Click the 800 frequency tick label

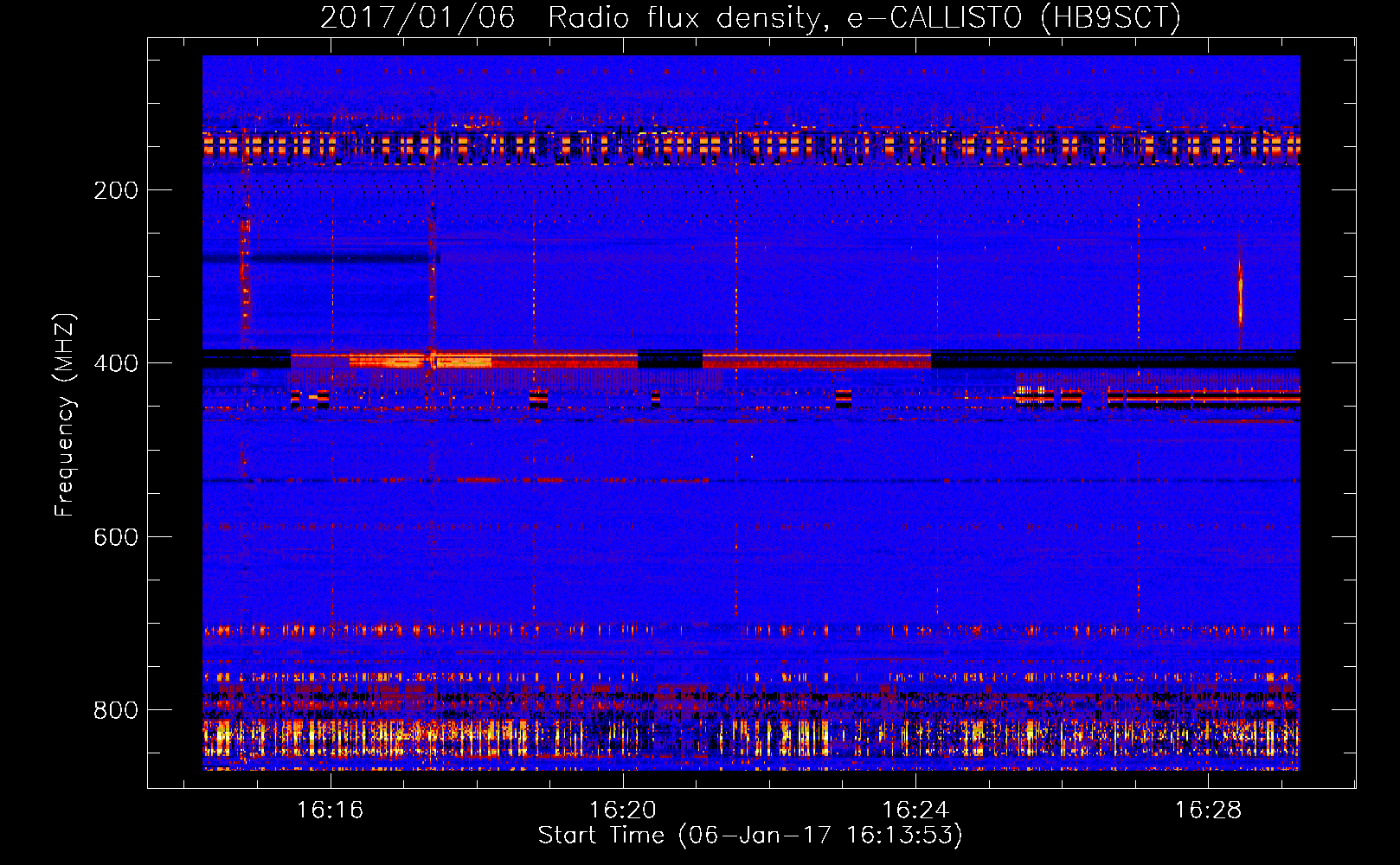click(x=116, y=710)
